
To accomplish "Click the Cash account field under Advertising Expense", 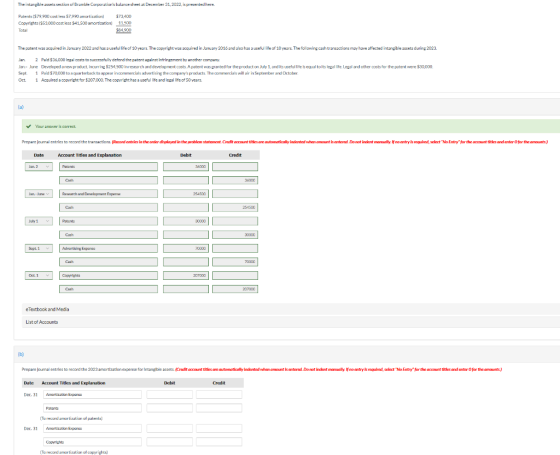I will [x=108, y=262].
